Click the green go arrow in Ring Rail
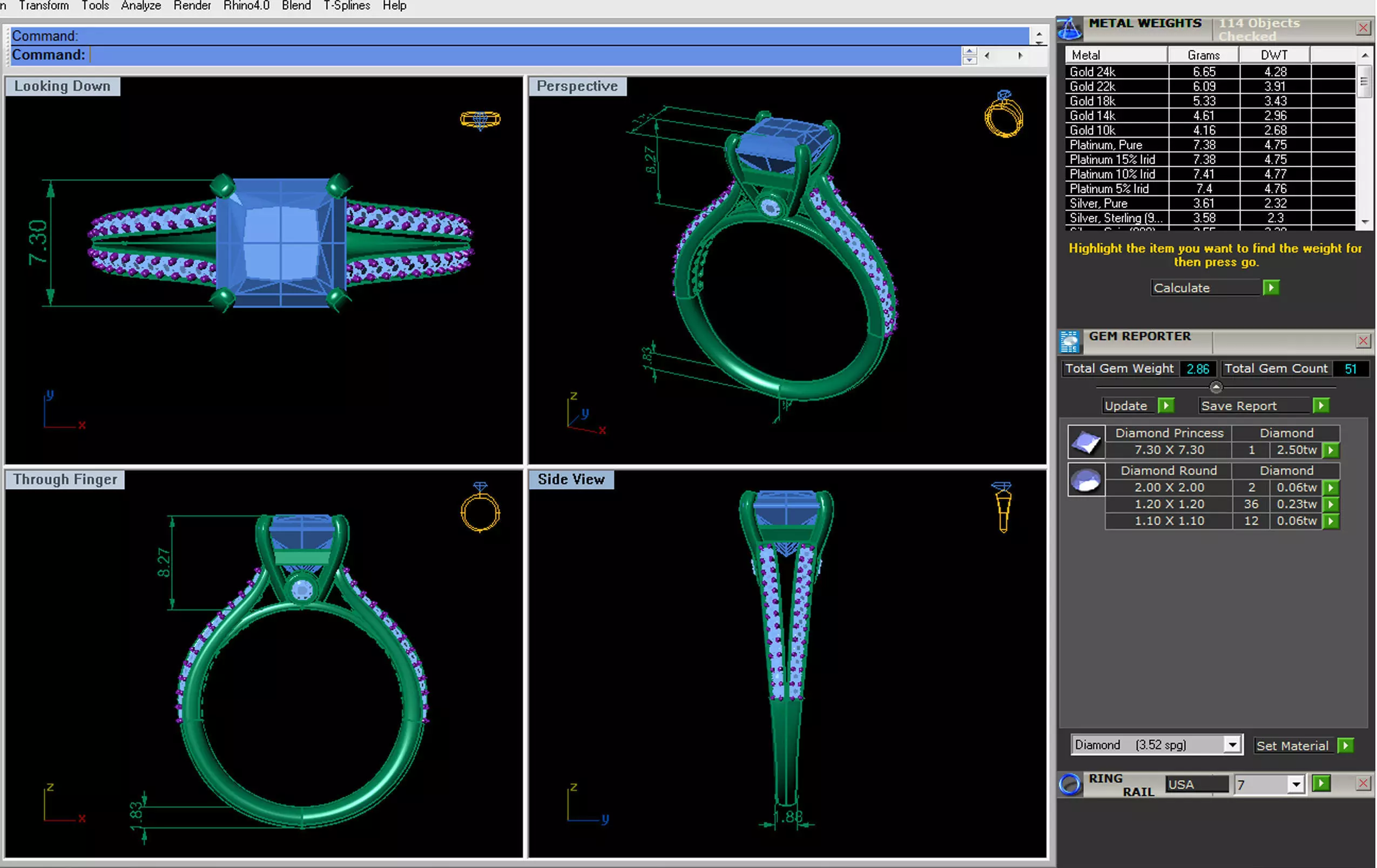The height and width of the screenshot is (868, 1377). click(1321, 783)
